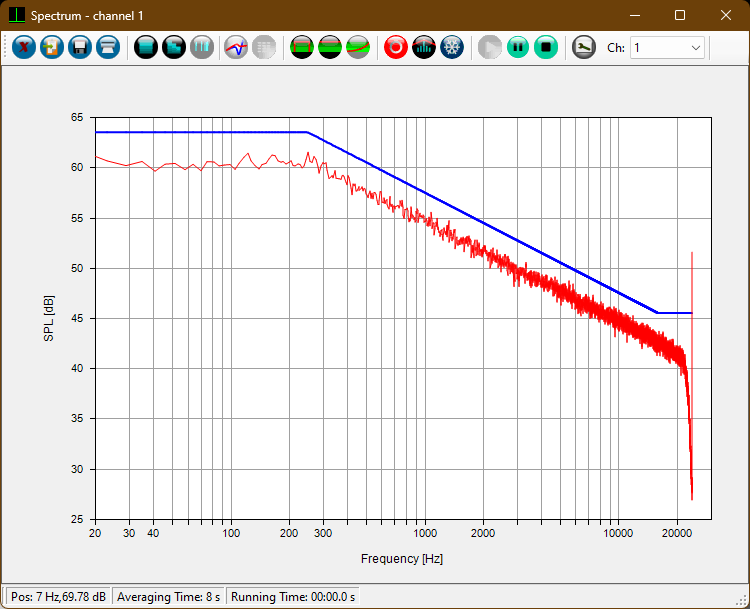Click the snowflake freeze icon

point(452,47)
